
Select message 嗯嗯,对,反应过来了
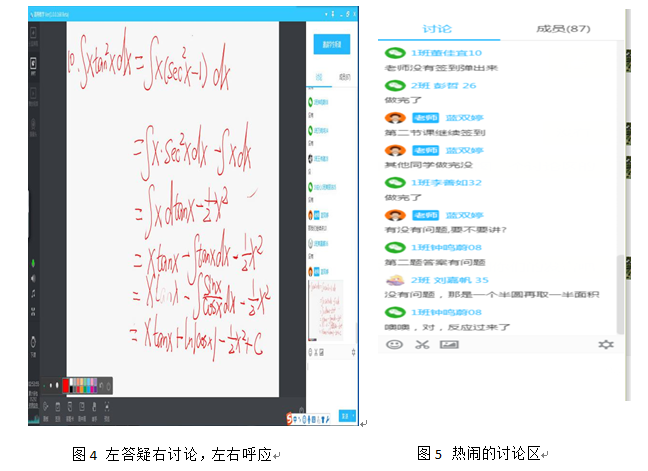[447, 327]
